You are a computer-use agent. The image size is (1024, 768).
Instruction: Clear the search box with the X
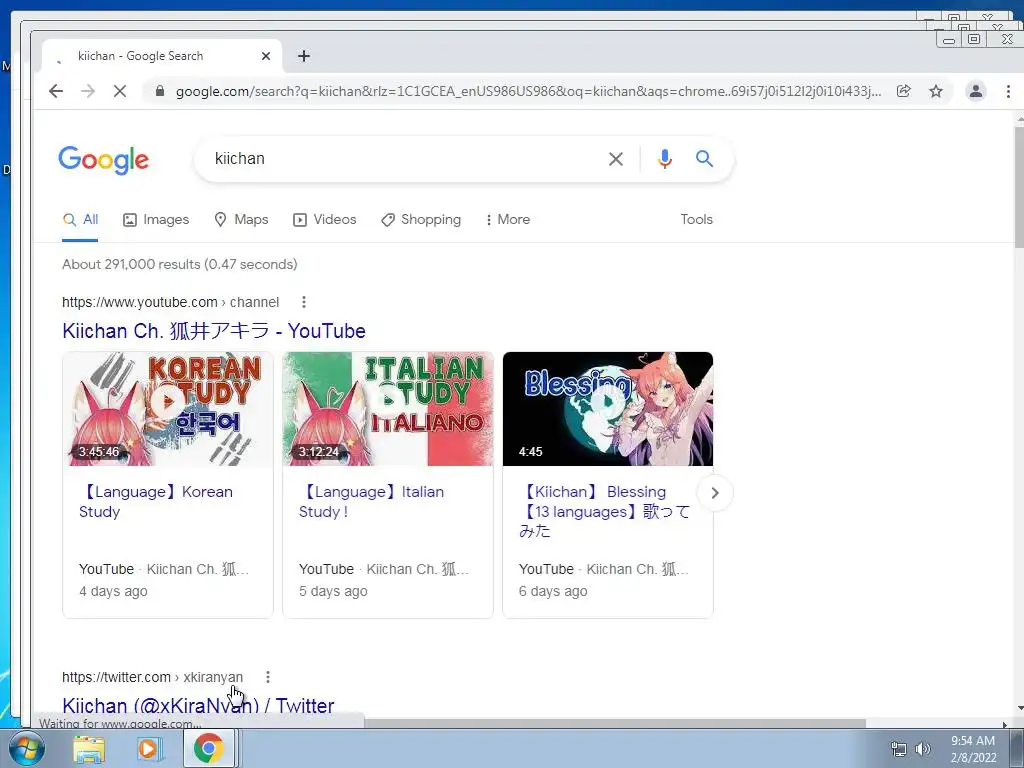coord(616,159)
